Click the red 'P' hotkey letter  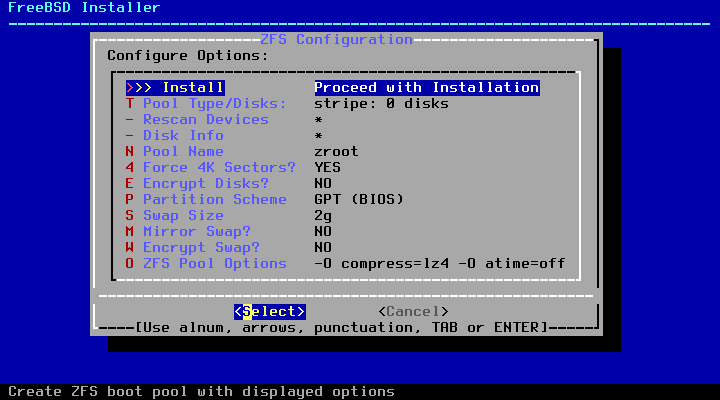(129, 199)
